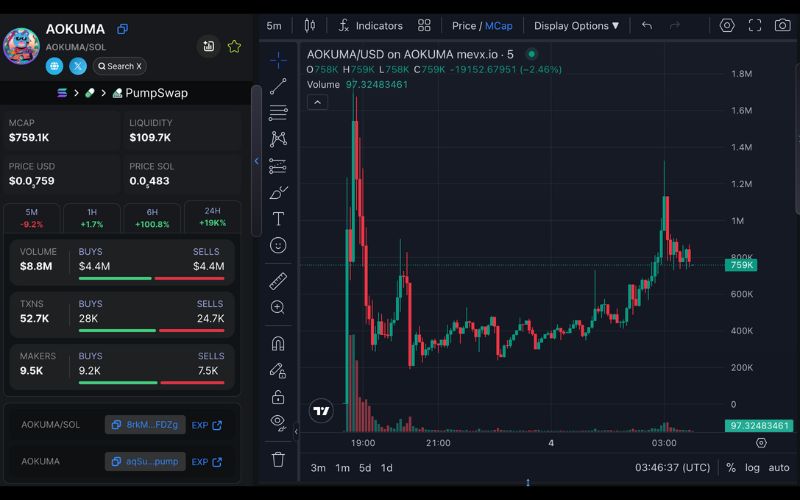Remove drawings with the trash icon
The height and width of the screenshot is (500, 800).
pyautogui.click(x=278, y=459)
